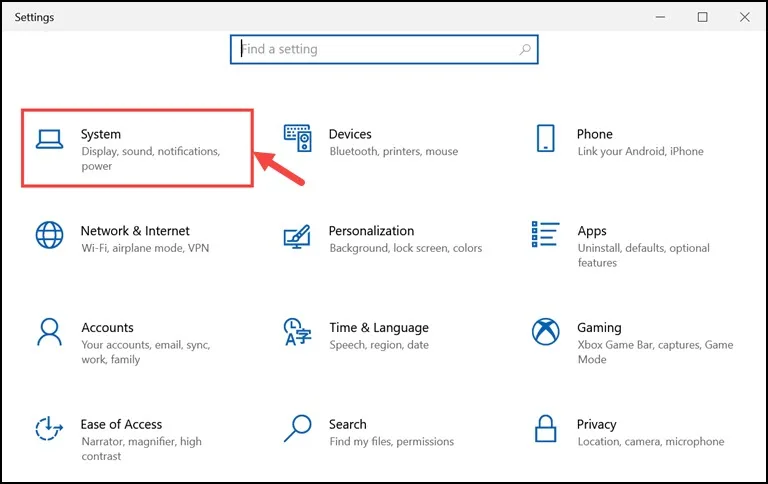This screenshot has height=484, width=768.
Task: Click the Devices keyboard and speaker icon
Action: (297, 138)
